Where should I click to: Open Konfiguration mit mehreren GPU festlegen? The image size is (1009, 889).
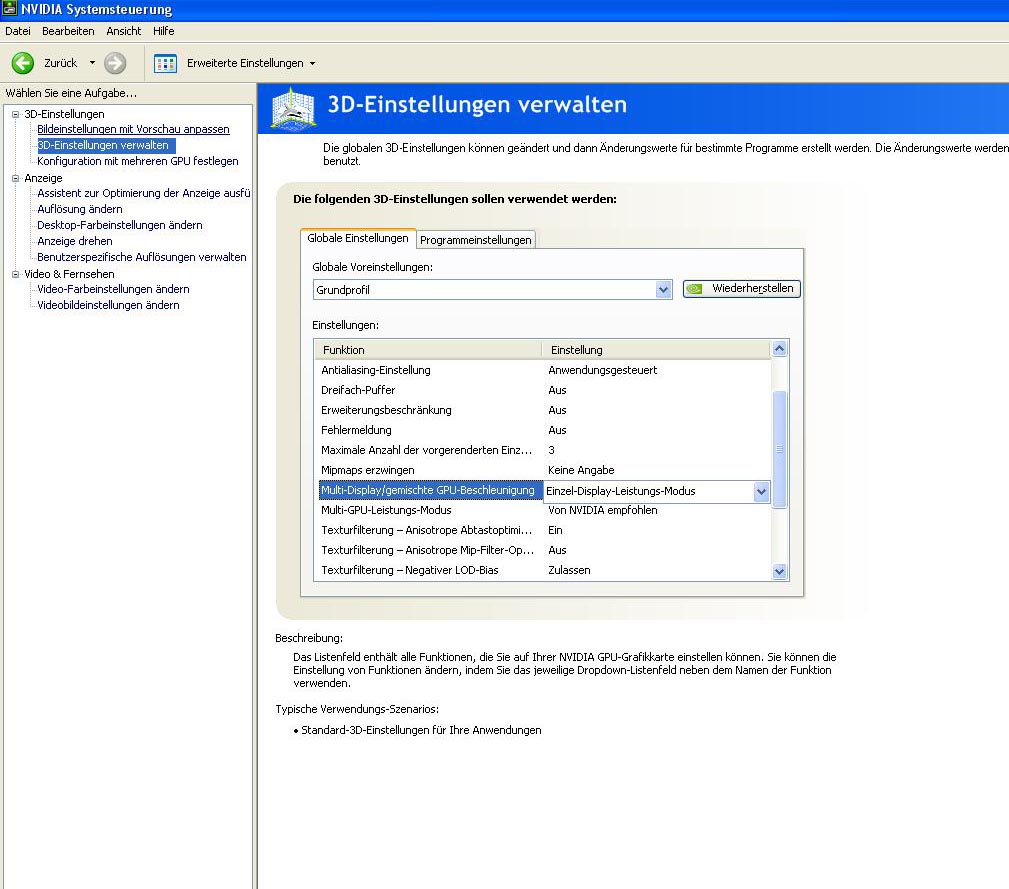point(138,161)
